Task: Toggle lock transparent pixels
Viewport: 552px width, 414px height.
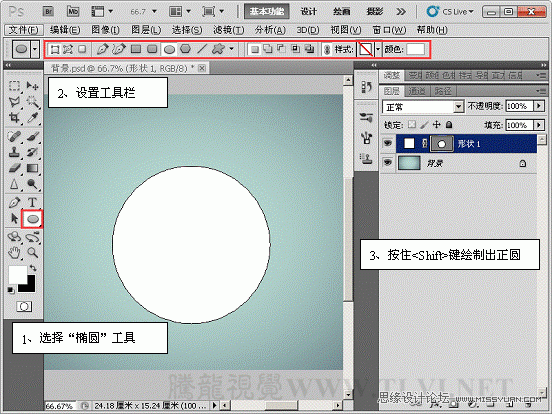Action: click(x=412, y=125)
